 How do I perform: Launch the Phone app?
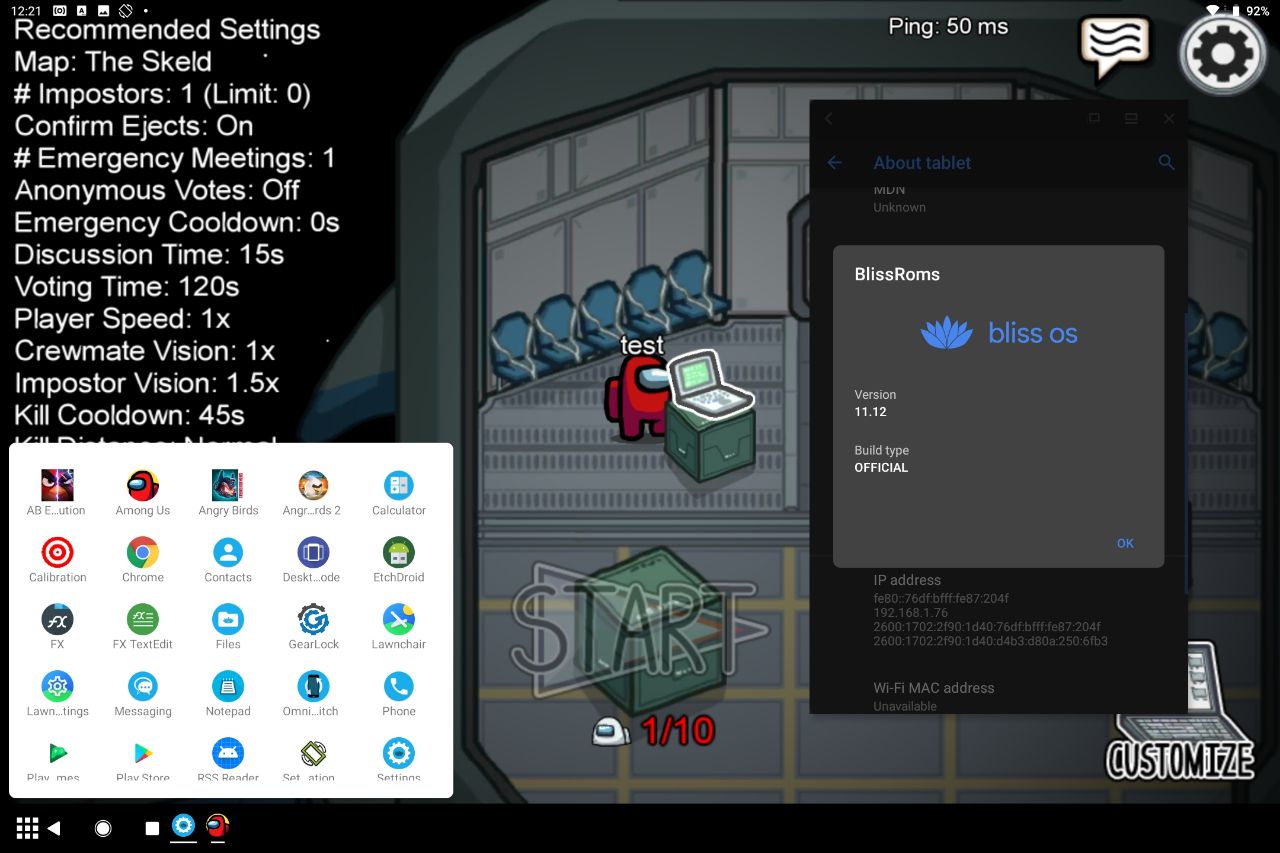click(399, 694)
